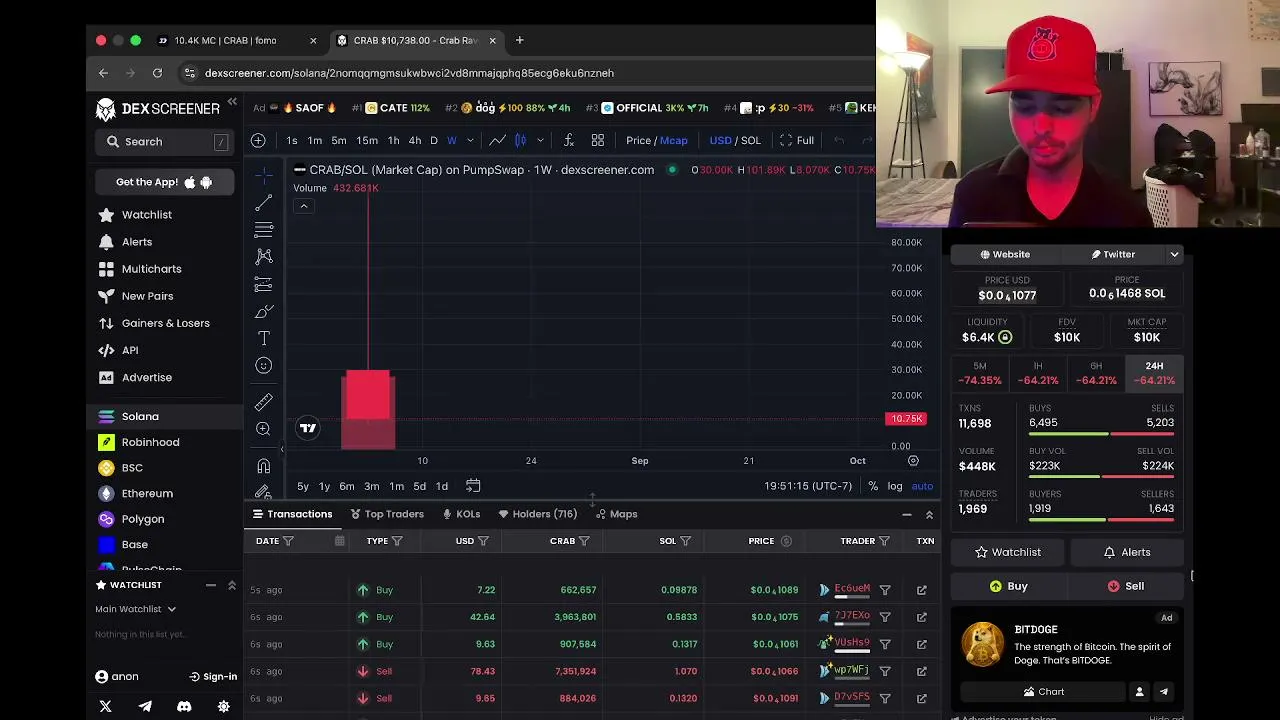Open explorer link for Ec6ueM transaction
Image resolution: width=1280 pixels, height=720 pixels.
click(x=922, y=590)
